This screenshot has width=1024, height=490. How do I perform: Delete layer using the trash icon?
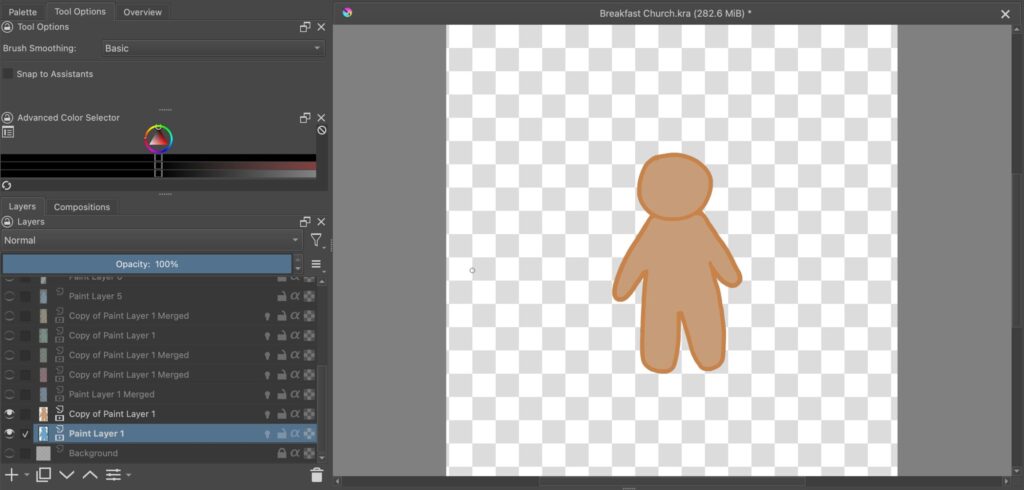[317, 475]
